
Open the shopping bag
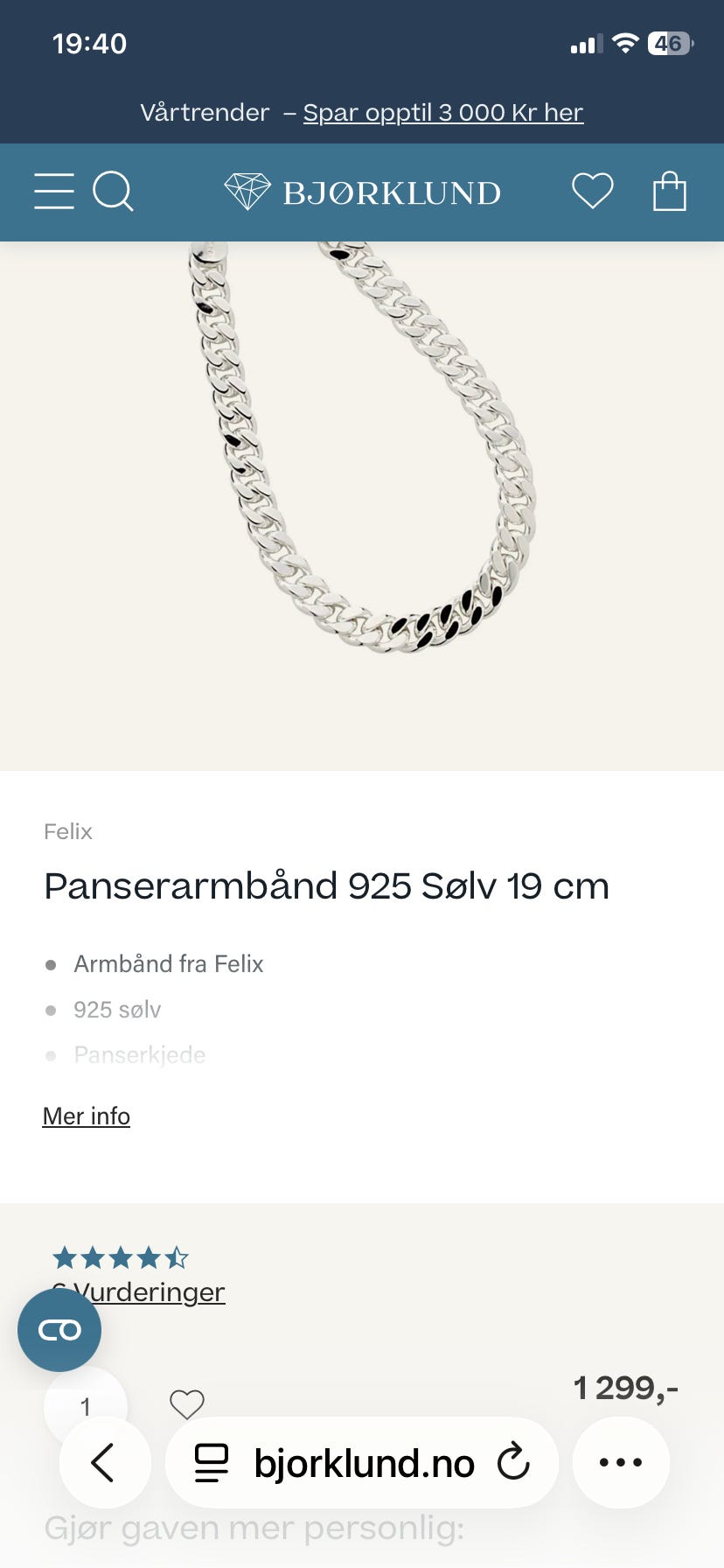point(670,191)
